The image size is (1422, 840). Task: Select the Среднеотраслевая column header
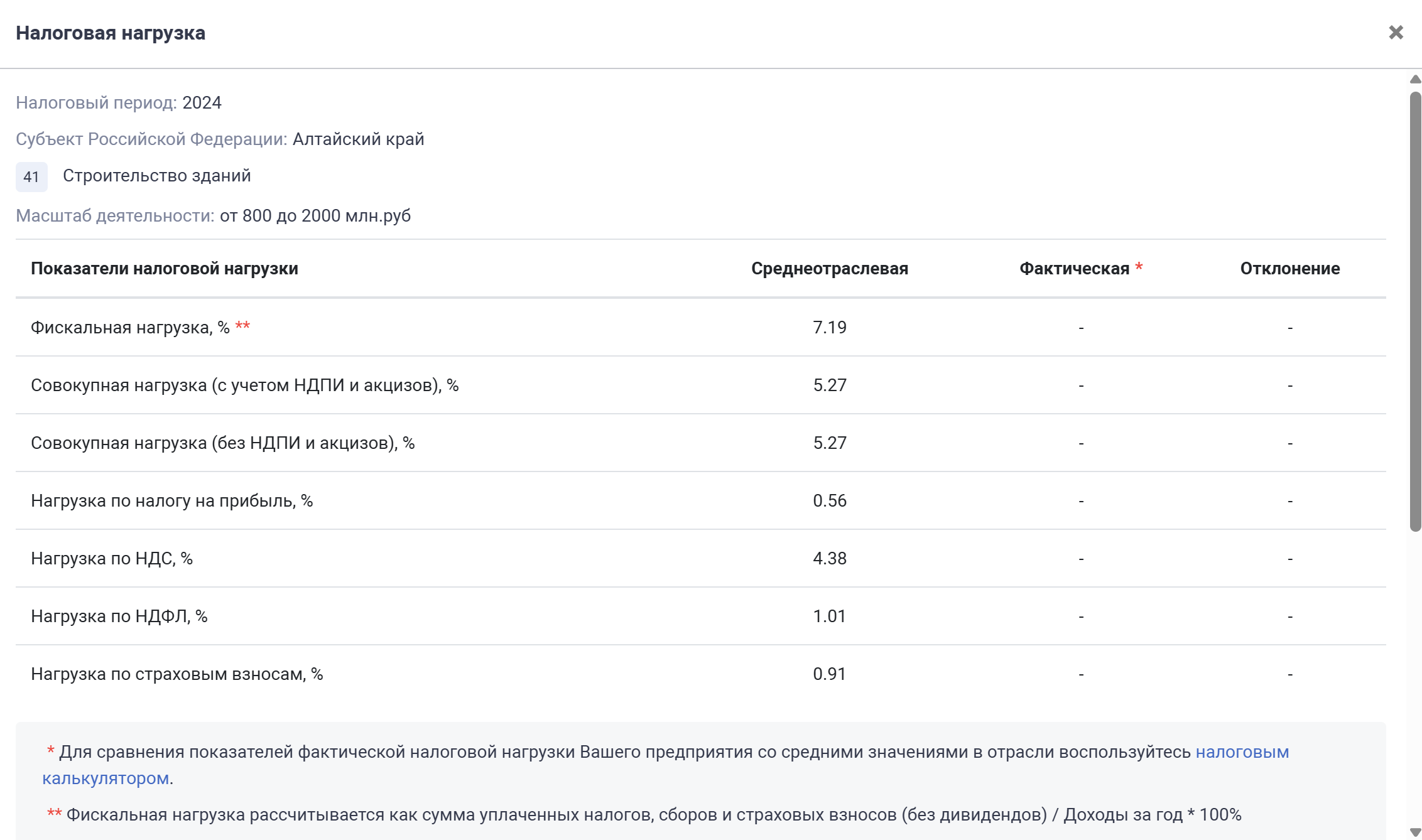[x=829, y=269]
